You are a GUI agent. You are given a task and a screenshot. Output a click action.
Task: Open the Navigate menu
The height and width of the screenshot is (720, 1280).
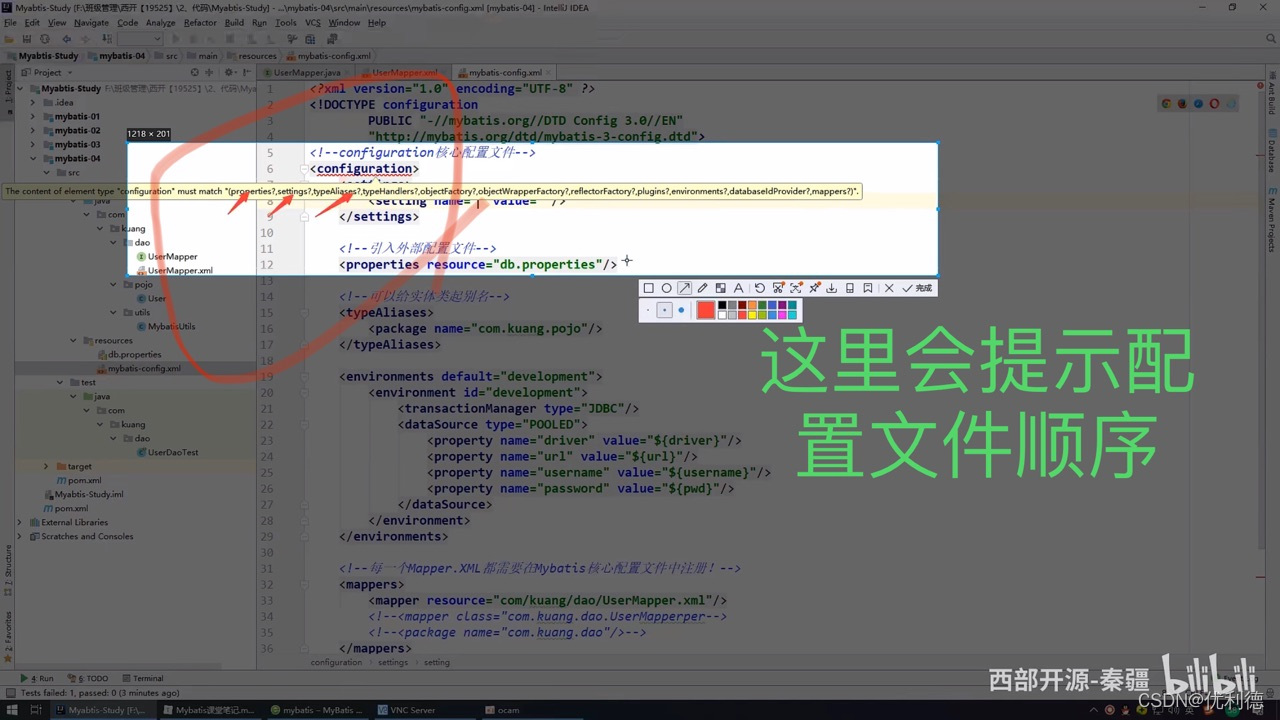click(x=92, y=22)
